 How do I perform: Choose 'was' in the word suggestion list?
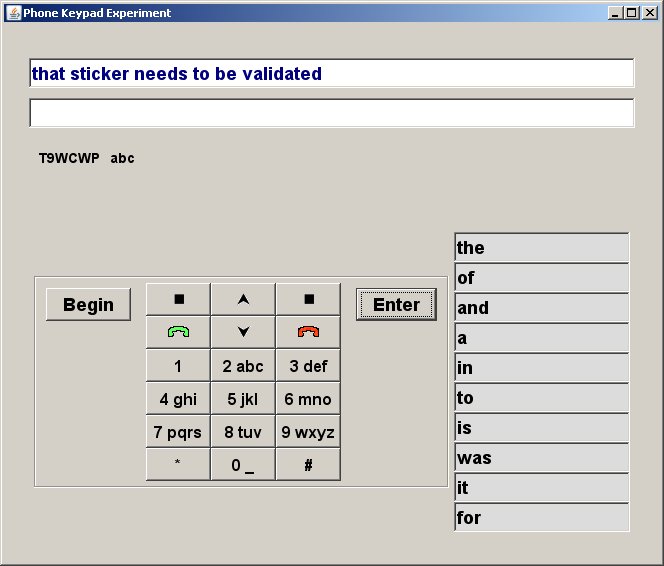(x=541, y=458)
